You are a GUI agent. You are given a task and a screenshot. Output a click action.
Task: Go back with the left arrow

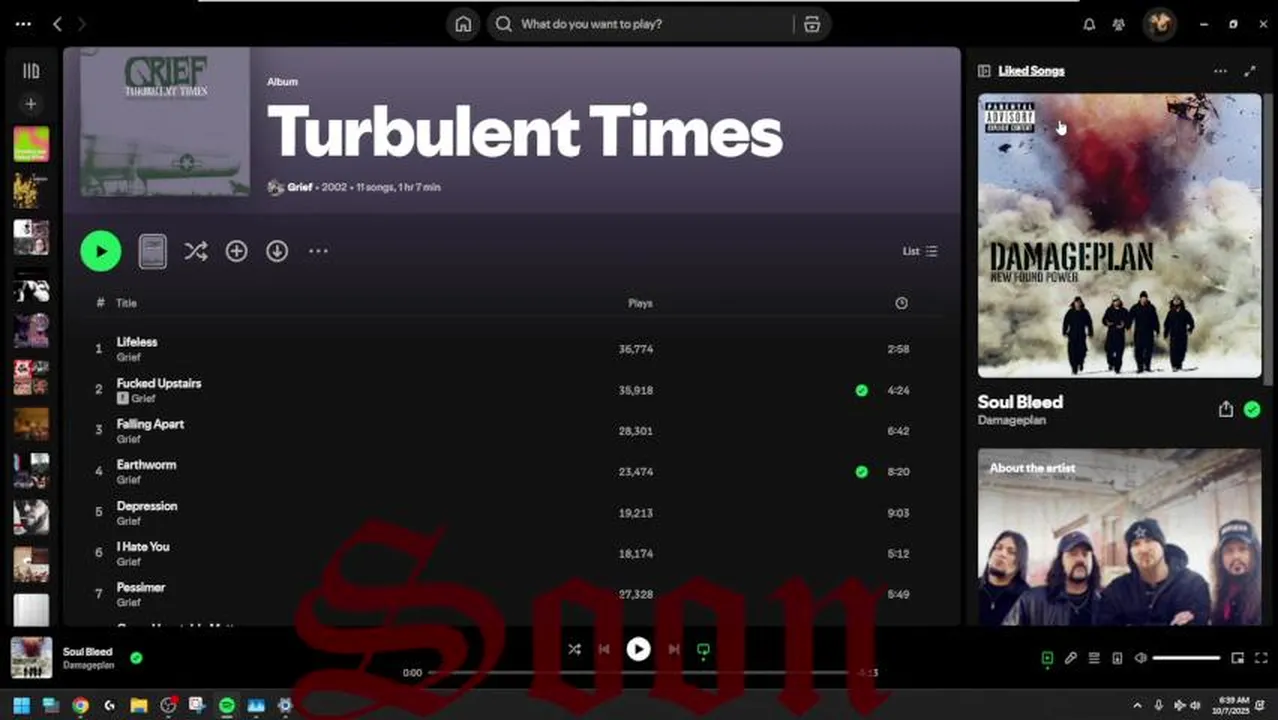(x=57, y=24)
